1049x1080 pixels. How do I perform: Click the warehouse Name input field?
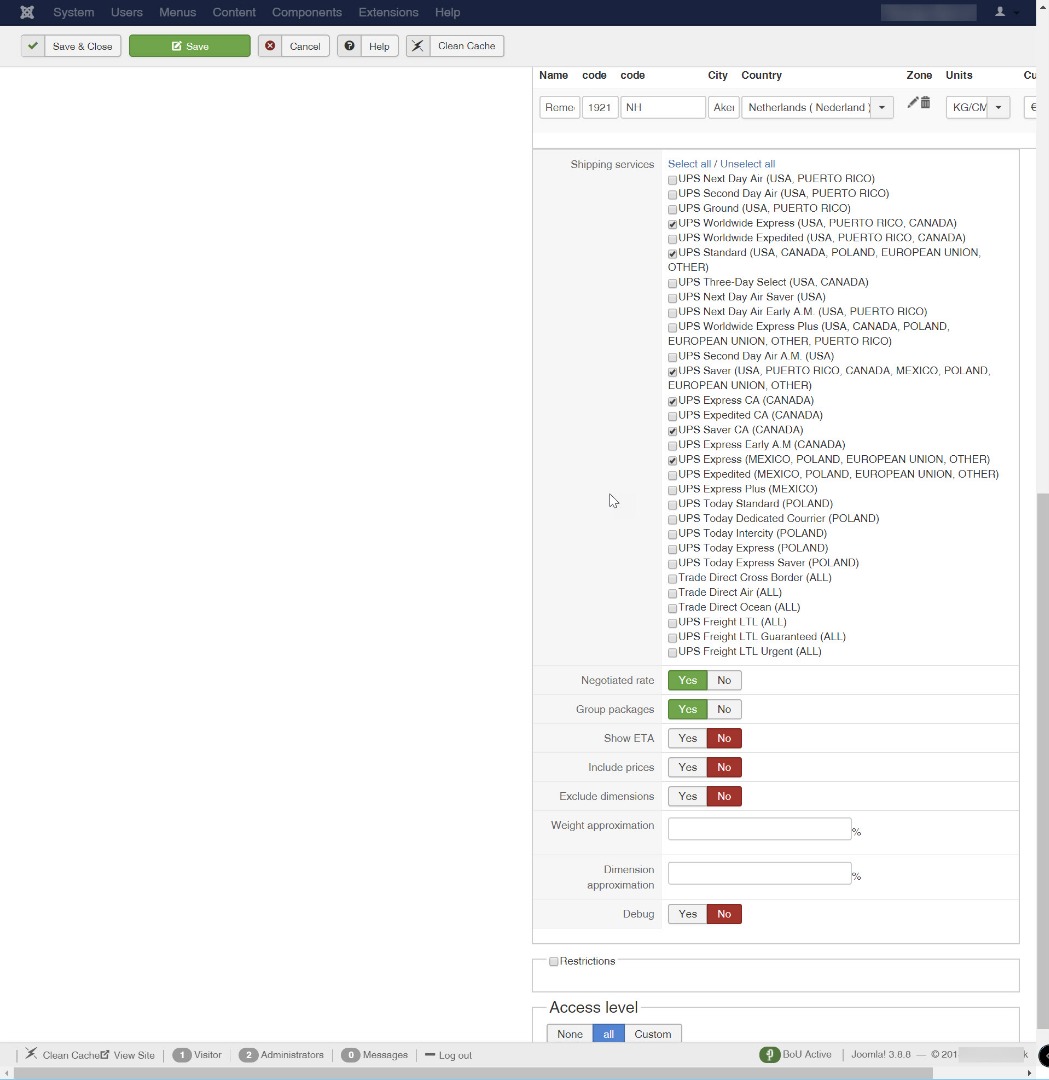coord(559,107)
